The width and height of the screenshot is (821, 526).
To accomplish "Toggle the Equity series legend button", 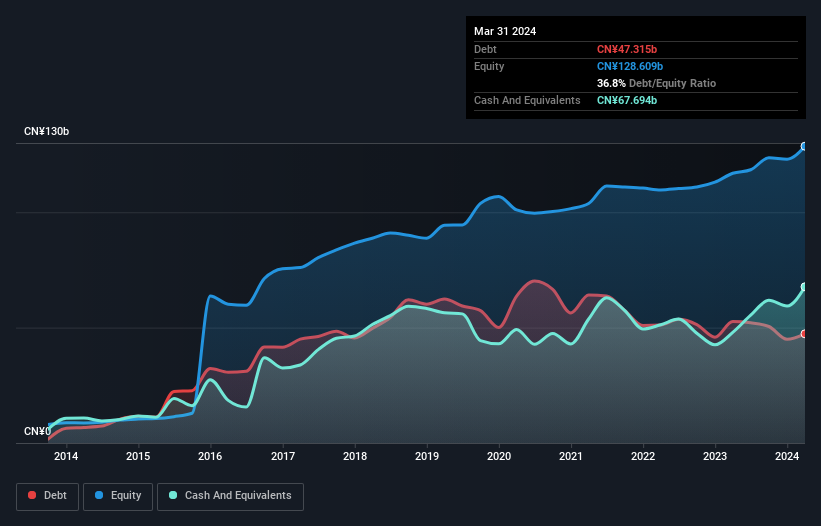I will 118,496.
